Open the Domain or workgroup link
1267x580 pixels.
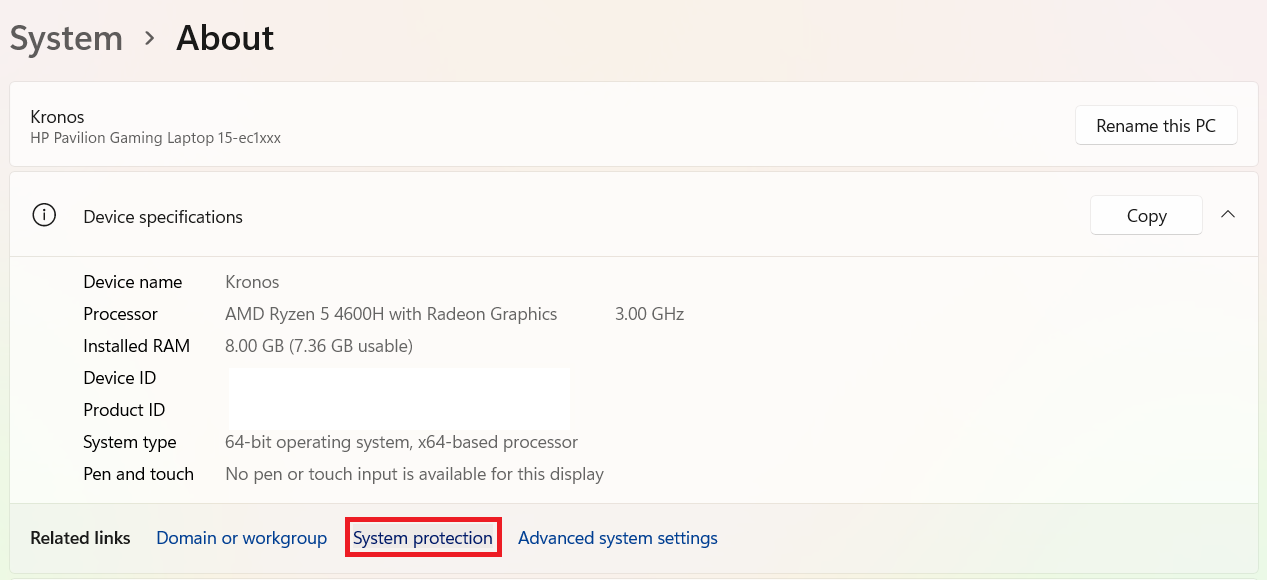click(241, 538)
